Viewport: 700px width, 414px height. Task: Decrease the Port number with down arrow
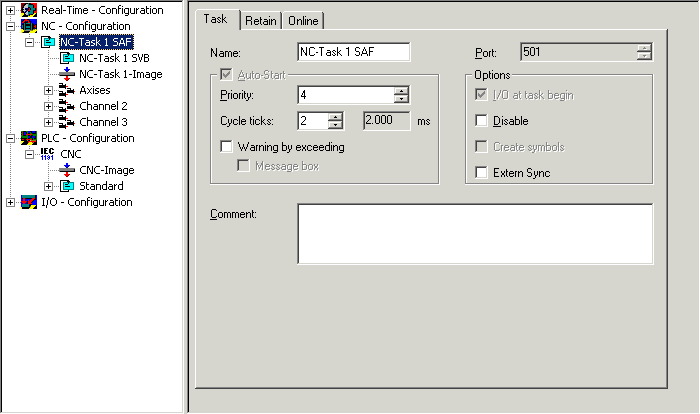pyautogui.click(x=644, y=56)
